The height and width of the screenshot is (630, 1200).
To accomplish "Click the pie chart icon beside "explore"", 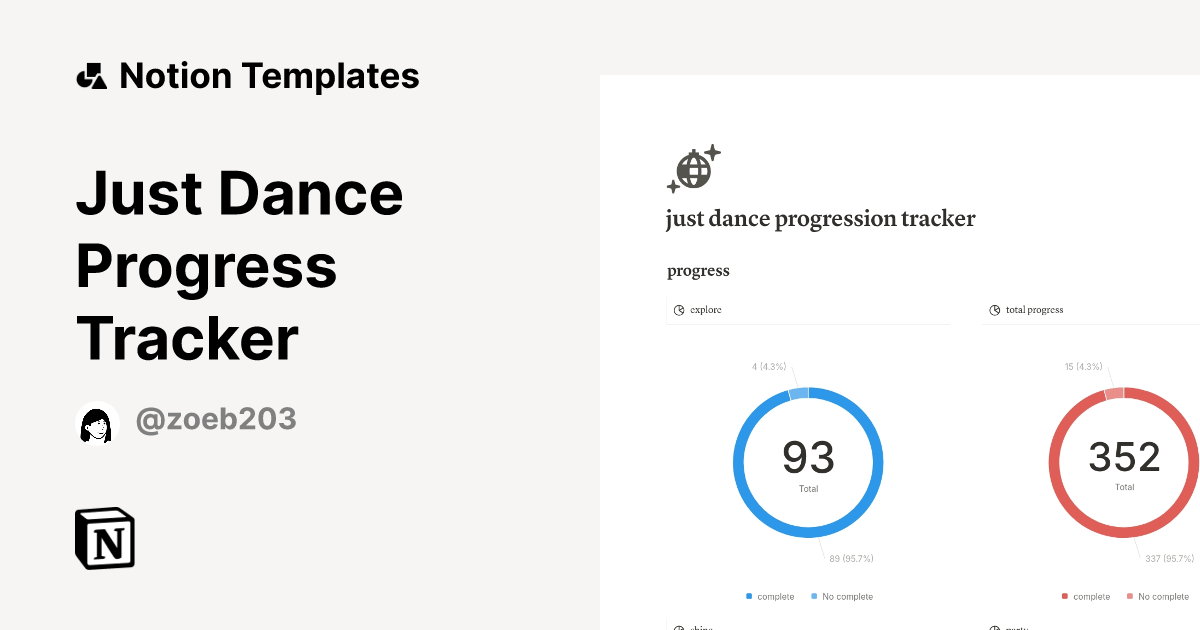I will [x=677, y=310].
